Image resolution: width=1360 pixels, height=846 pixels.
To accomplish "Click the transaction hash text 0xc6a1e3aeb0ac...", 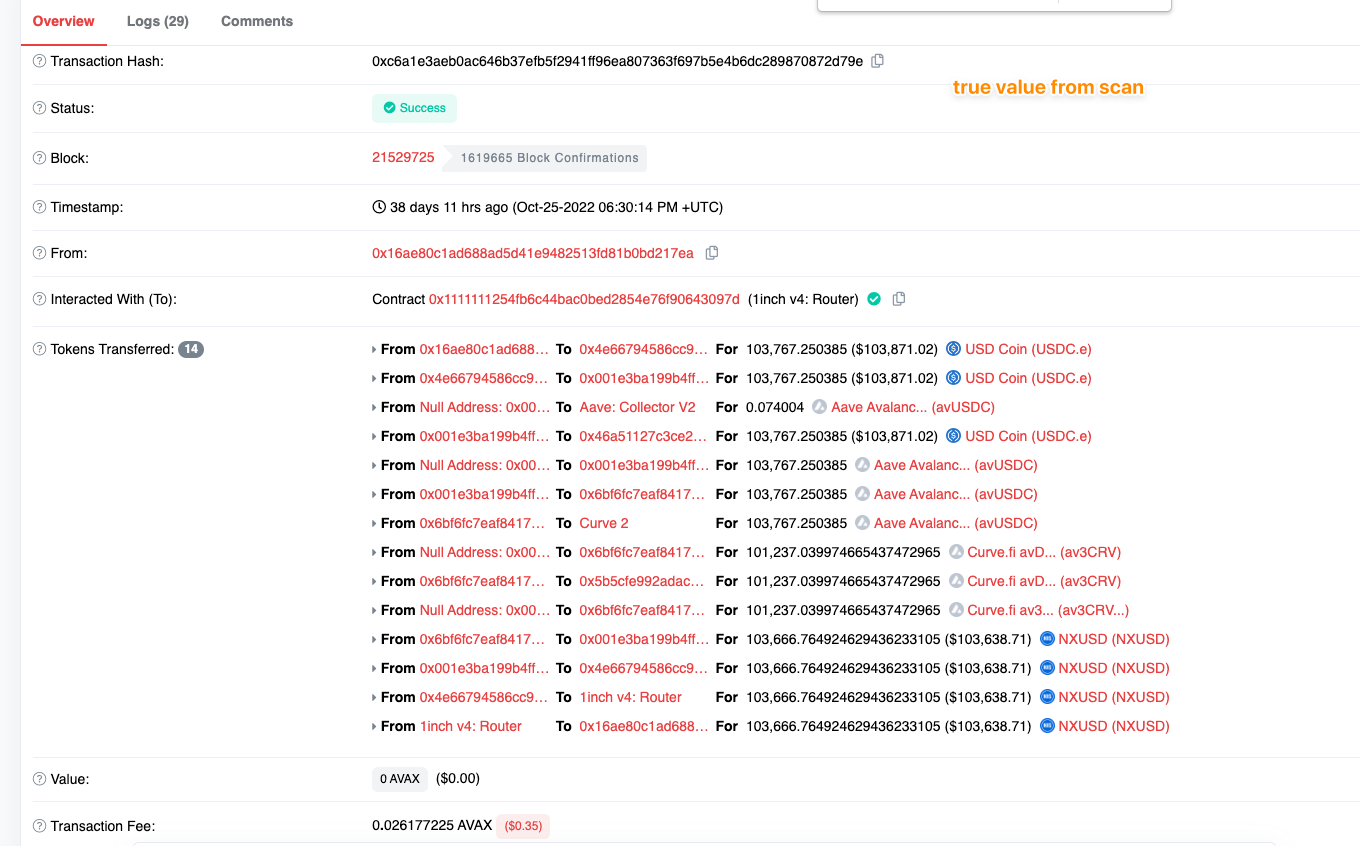I will [x=617, y=61].
